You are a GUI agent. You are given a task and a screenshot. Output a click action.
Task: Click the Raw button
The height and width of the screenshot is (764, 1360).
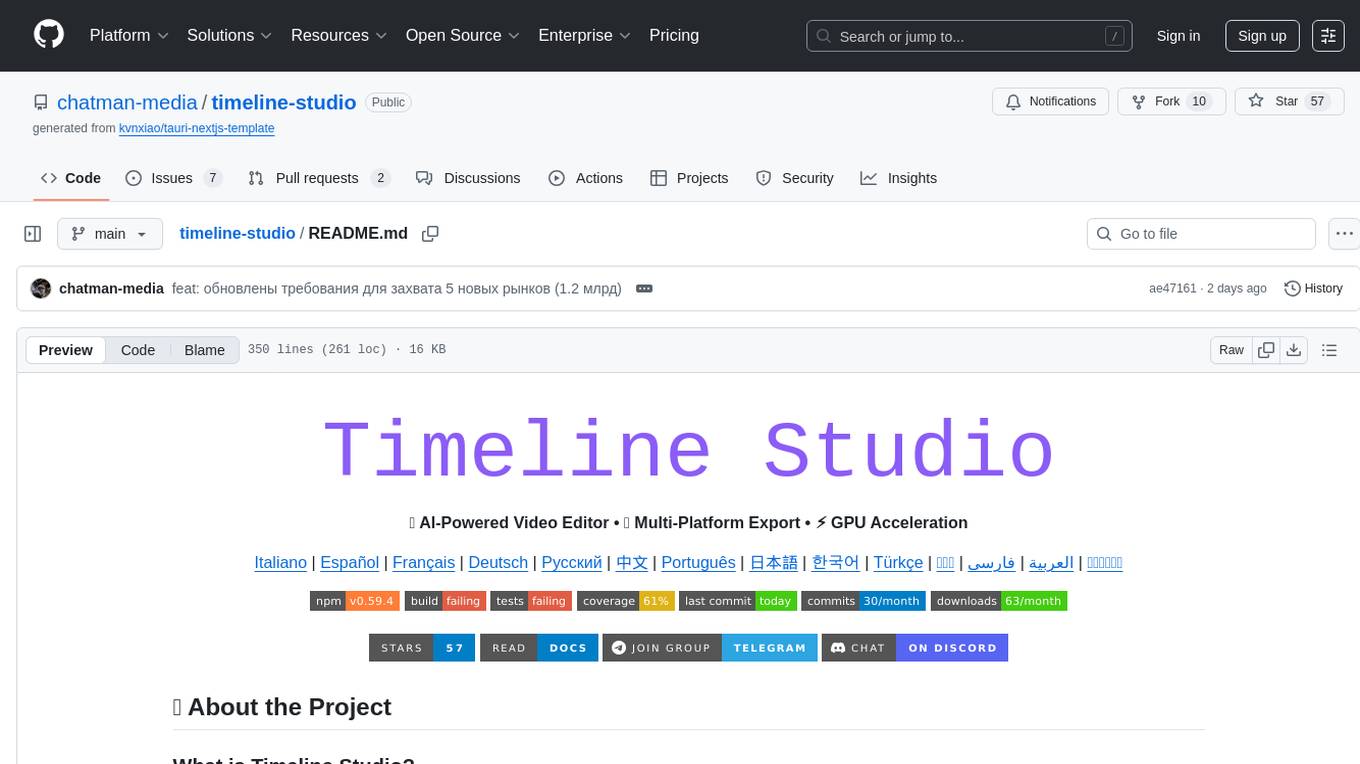(1231, 350)
